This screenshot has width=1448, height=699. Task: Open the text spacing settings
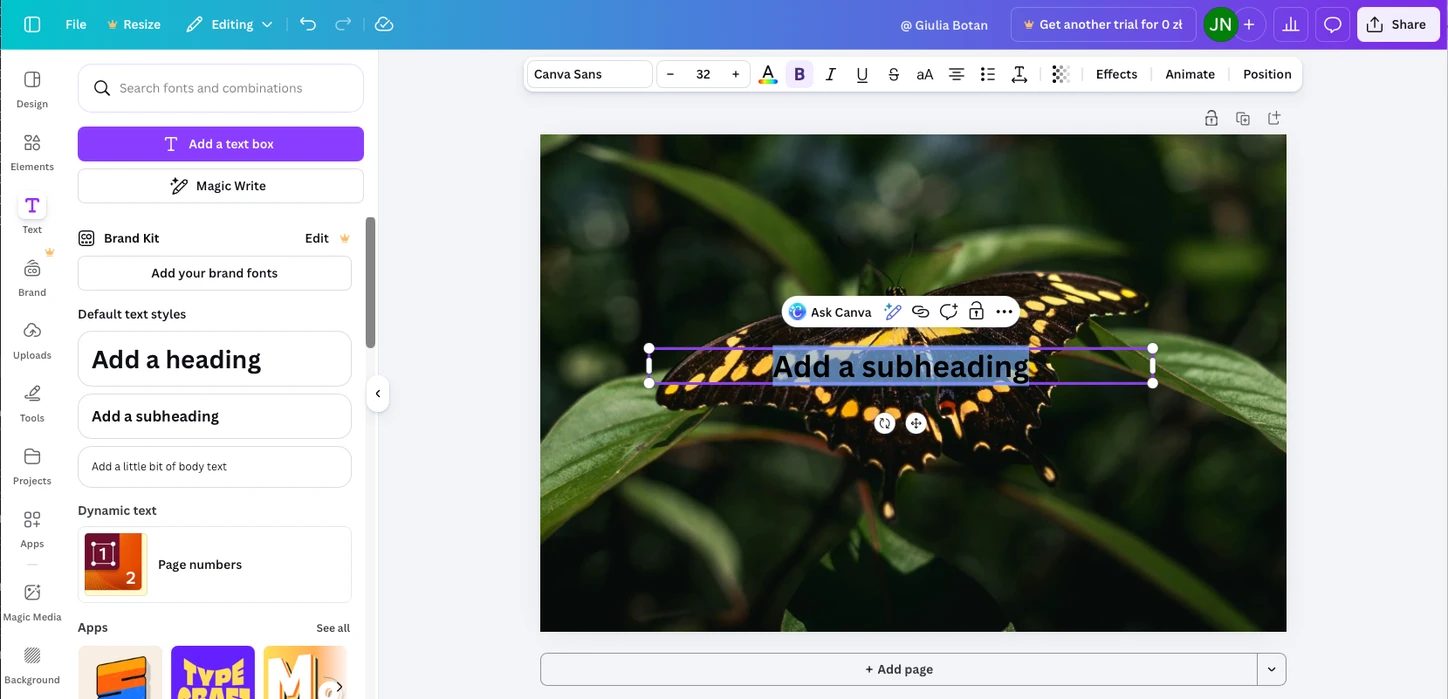(1019, 73)
